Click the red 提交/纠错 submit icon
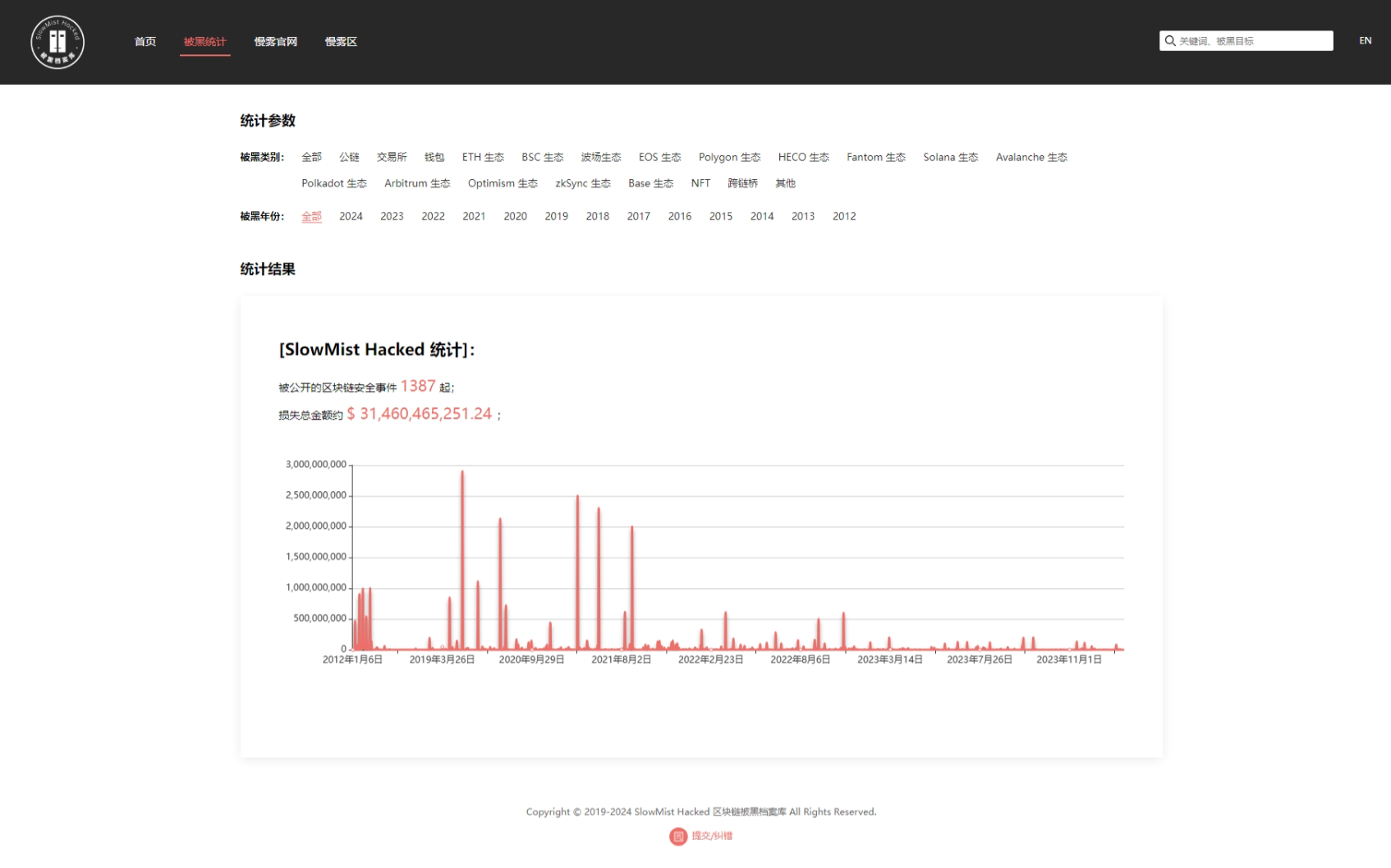Screen dimensions: 1391x868 pos(678,837)
